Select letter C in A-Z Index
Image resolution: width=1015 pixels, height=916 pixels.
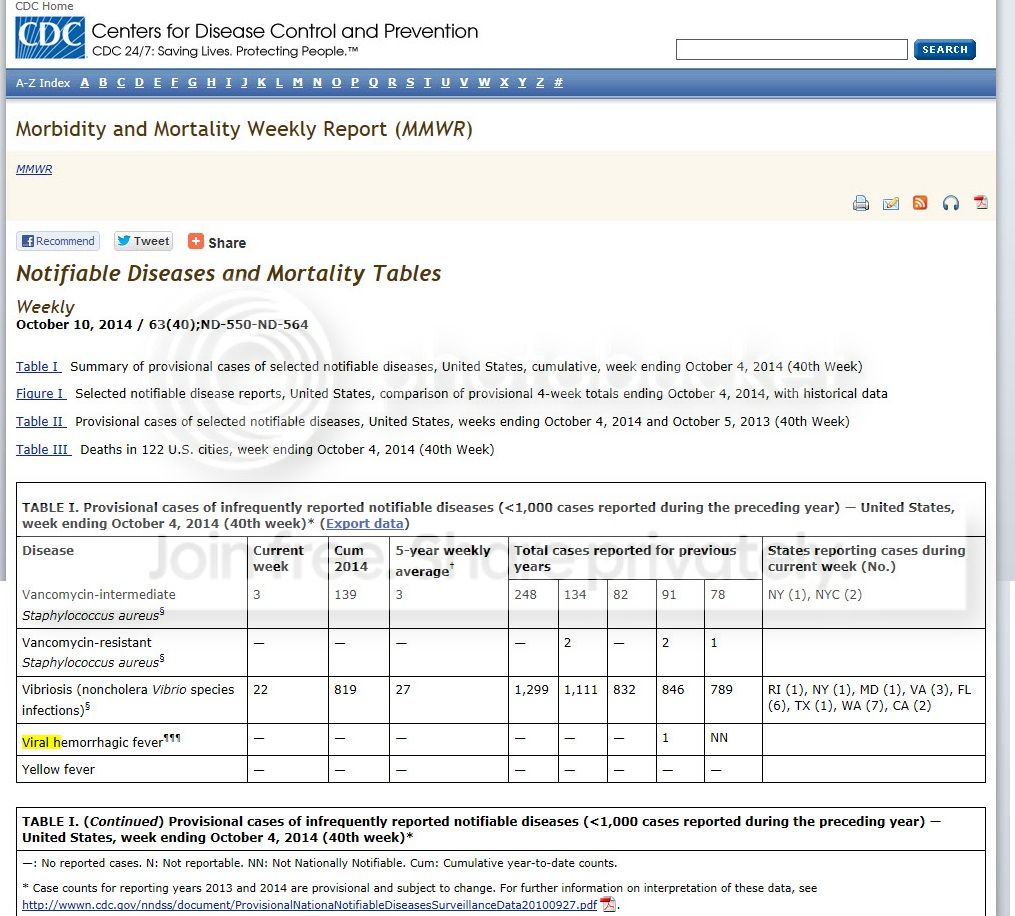(x=120, y=82)
